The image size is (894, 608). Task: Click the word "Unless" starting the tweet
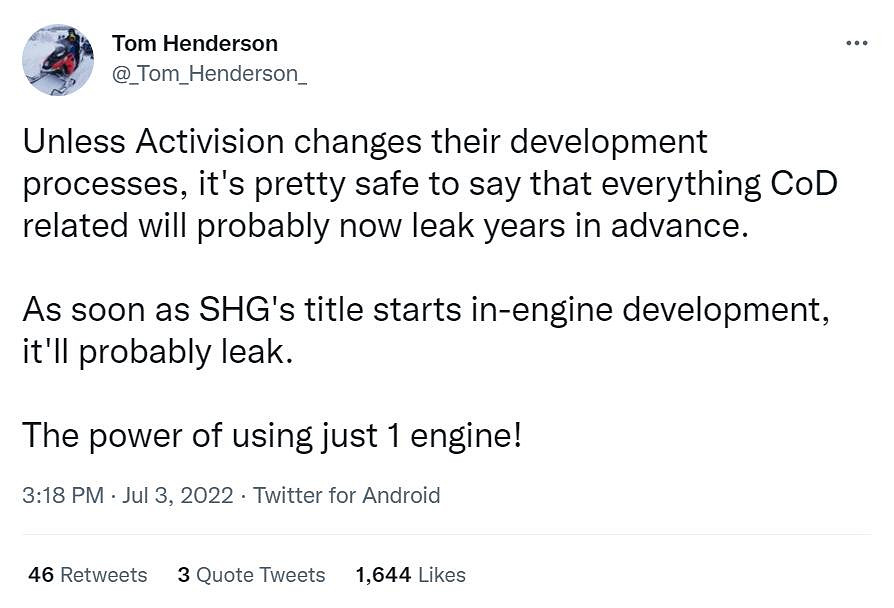pos(65,142)
